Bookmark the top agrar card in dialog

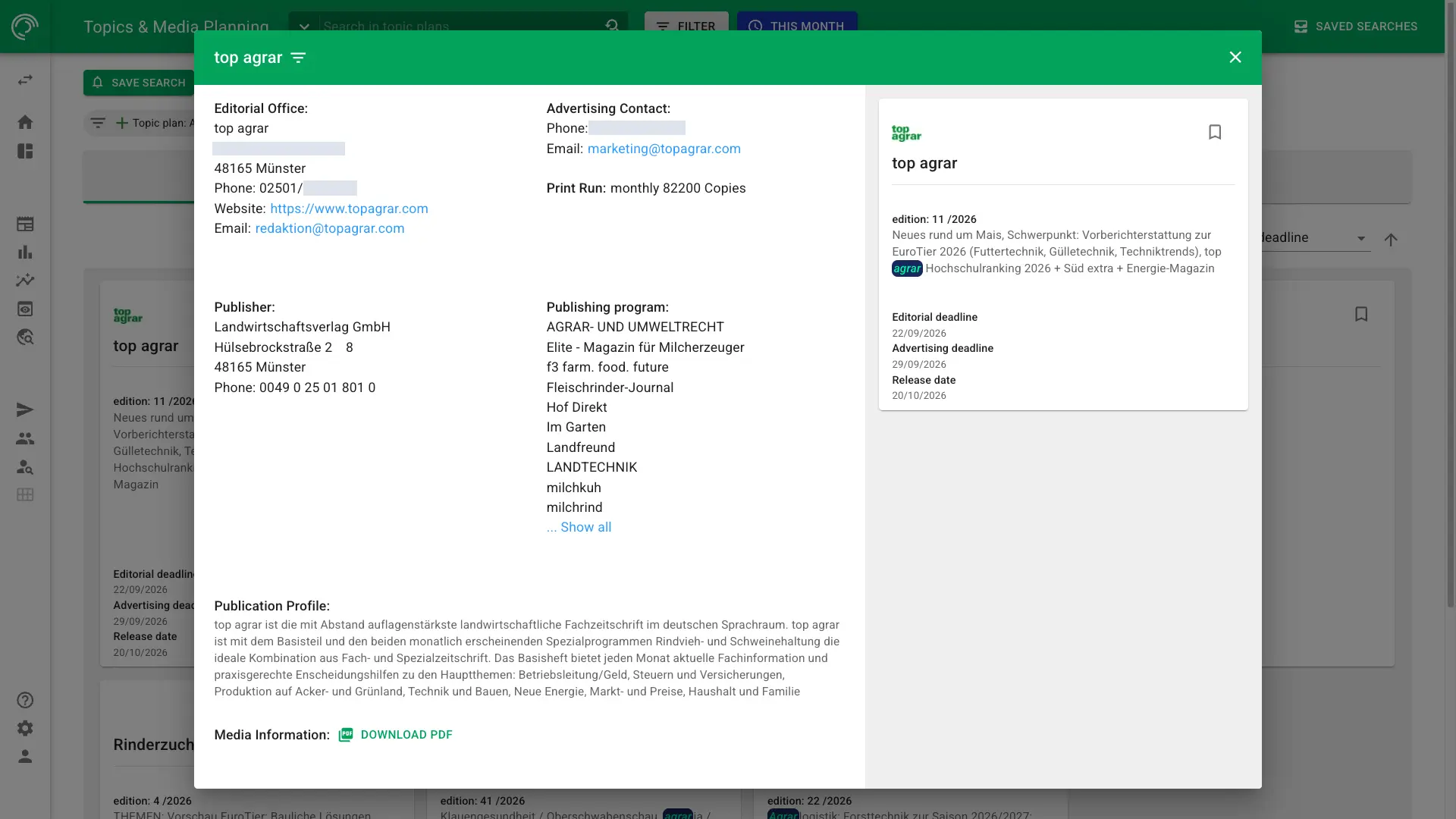click(1215, 132)
